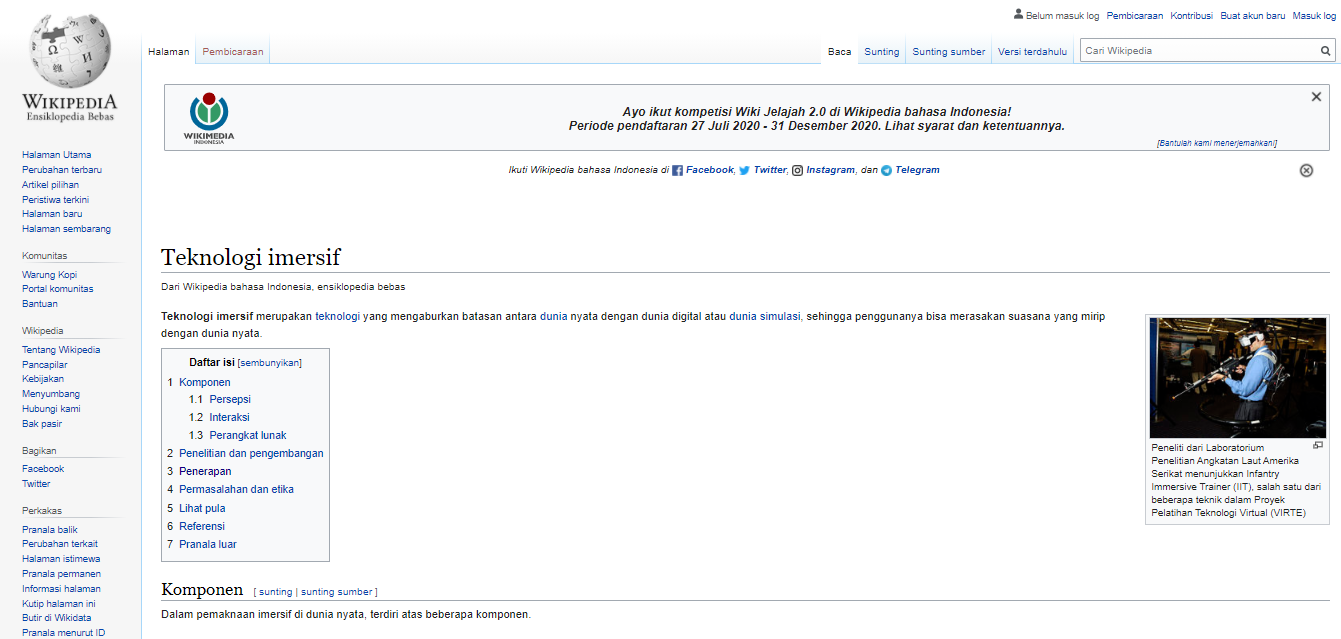Open Halaman baru link

click(52, 214)
